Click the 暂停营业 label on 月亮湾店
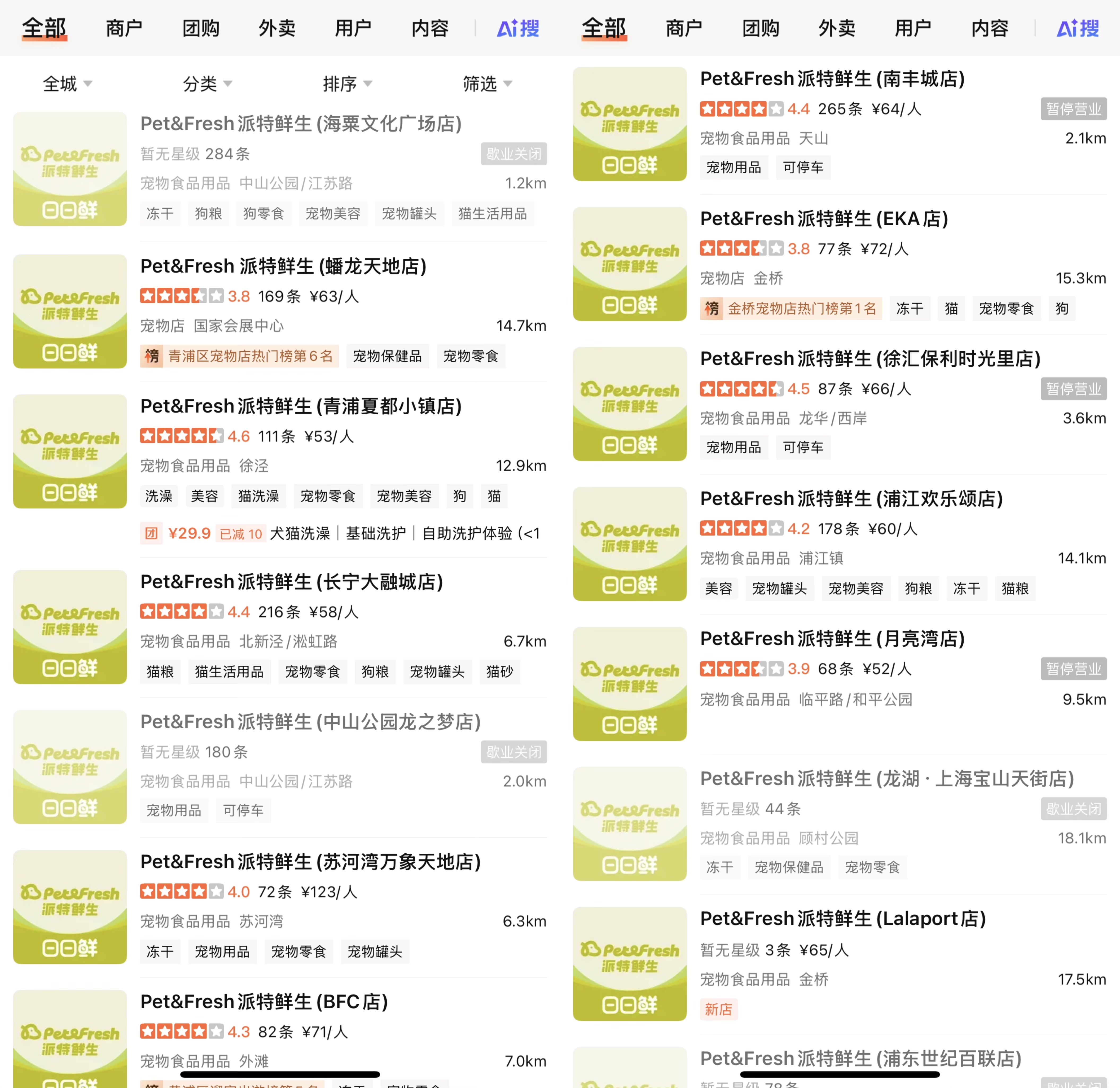The width and height of the screenshot is (1120, 1088). (1074, 669)
